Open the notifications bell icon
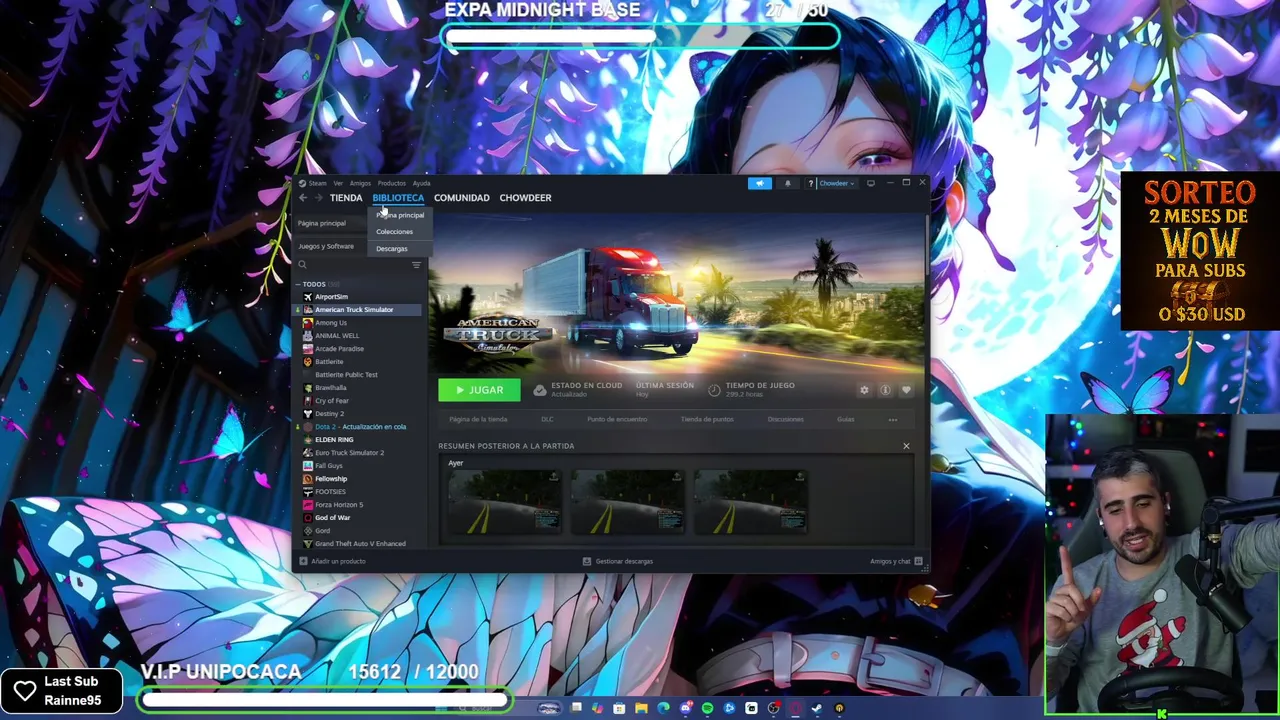This screenshot has height=720, width=1280. point(787,183)
